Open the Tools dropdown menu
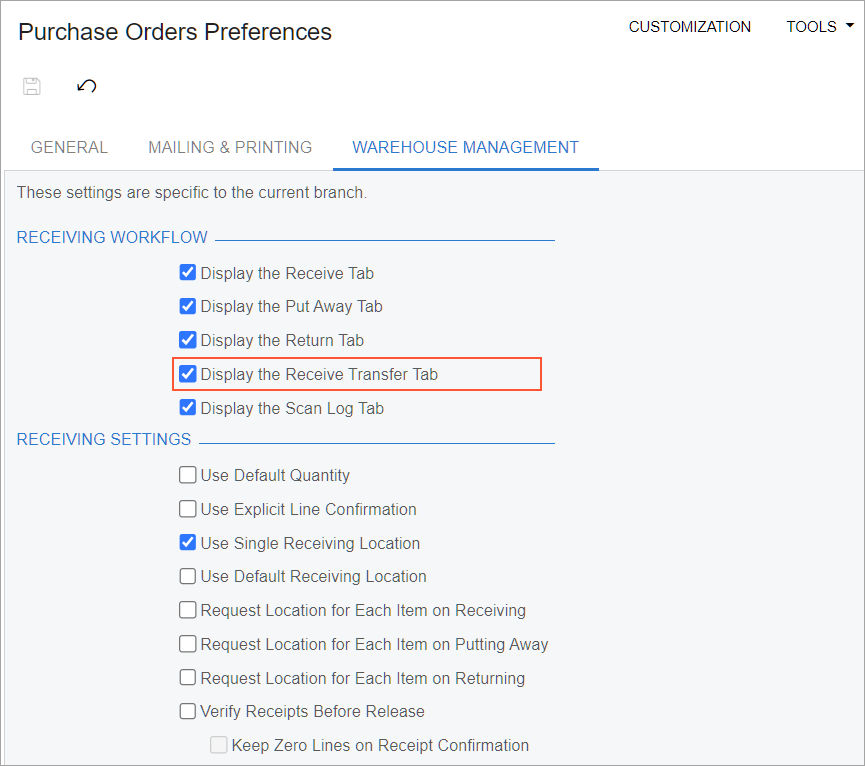Viewport: 865px width, 766px height. pos(820,26)
